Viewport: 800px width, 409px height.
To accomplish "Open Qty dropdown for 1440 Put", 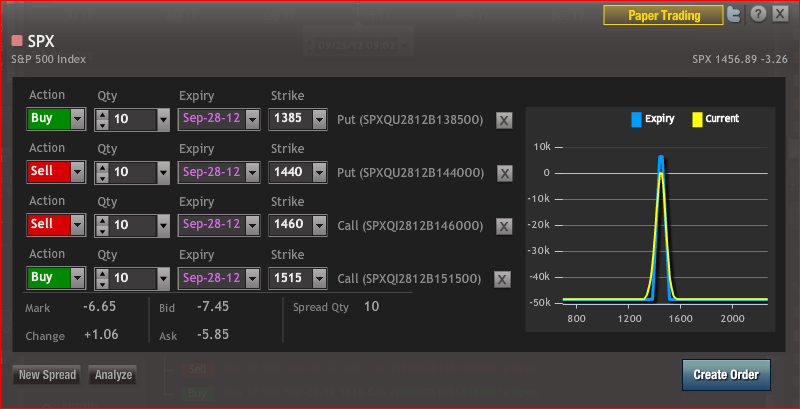I will (163, 173).
